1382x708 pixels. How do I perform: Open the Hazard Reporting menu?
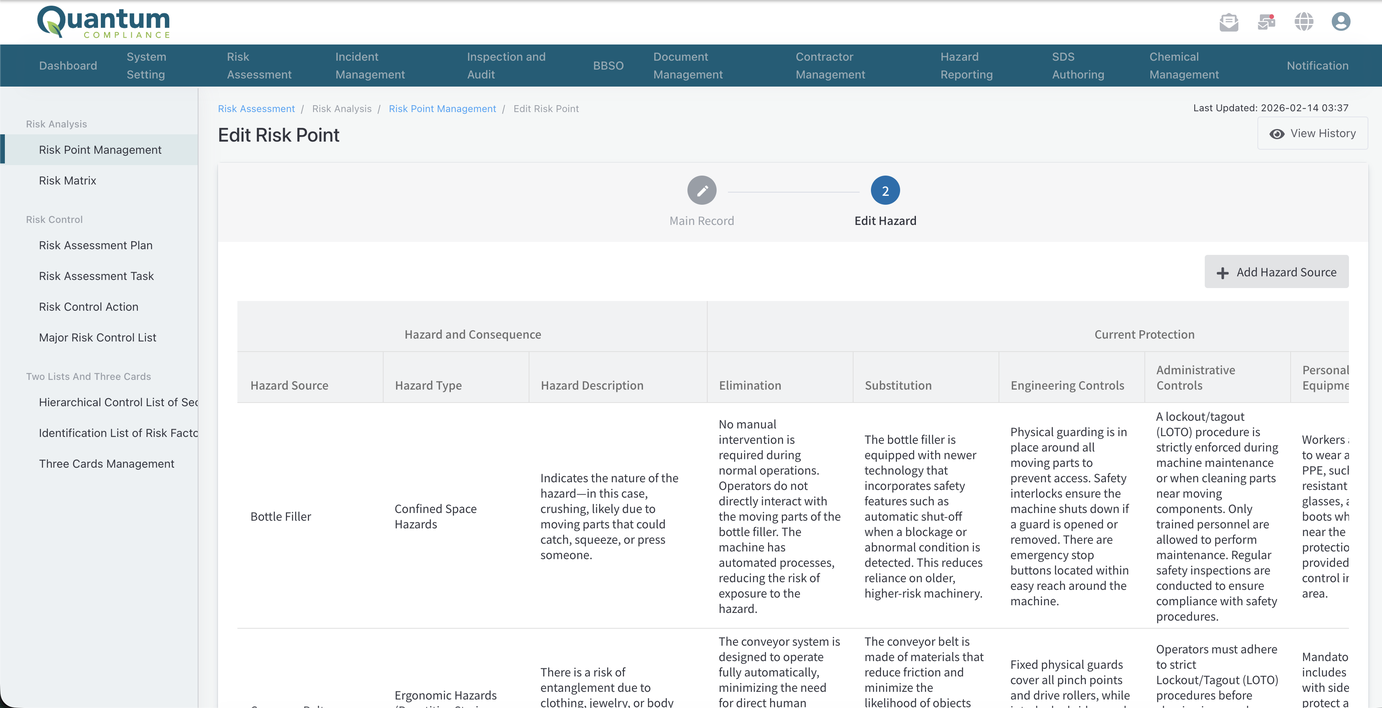click(x=966, y=66)
